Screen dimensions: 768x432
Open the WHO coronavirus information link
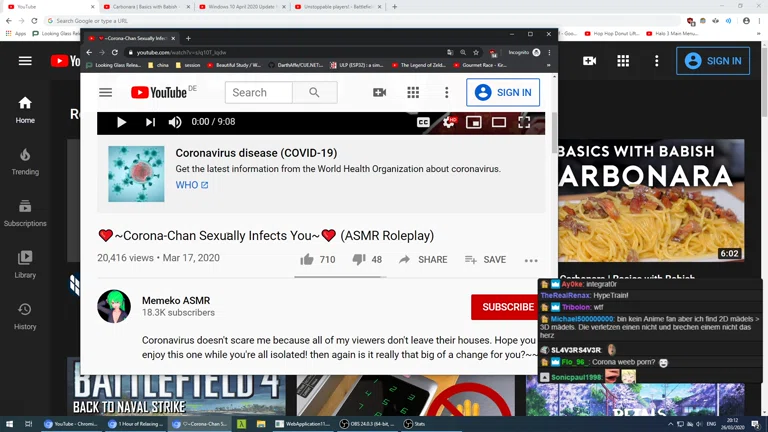[x=192, y=185]
